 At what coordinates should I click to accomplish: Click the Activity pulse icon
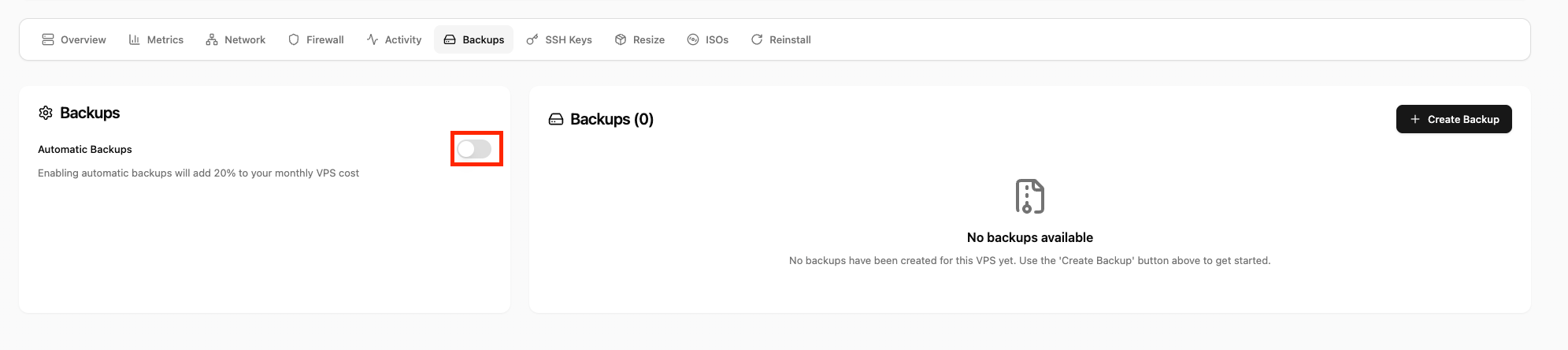373,39
